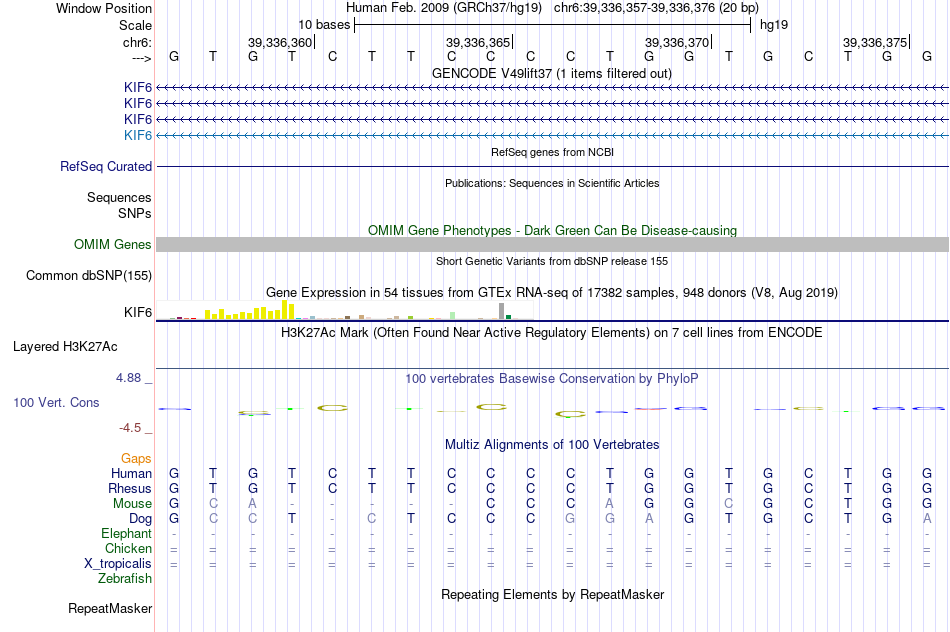950x632 pixels.
Task: Select the Rhesus alignment row label
Action: (x=130, y=488)
